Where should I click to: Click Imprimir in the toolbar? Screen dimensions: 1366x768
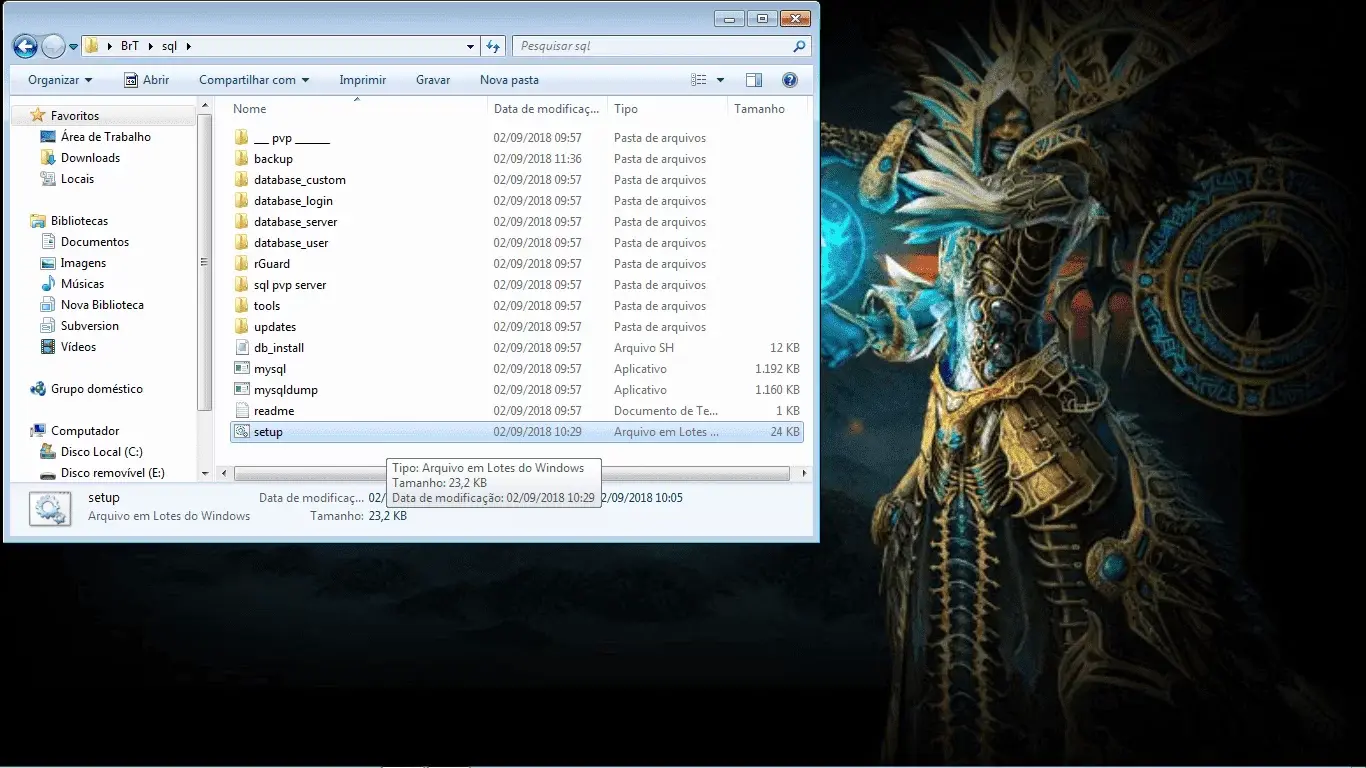click(362, 80)
